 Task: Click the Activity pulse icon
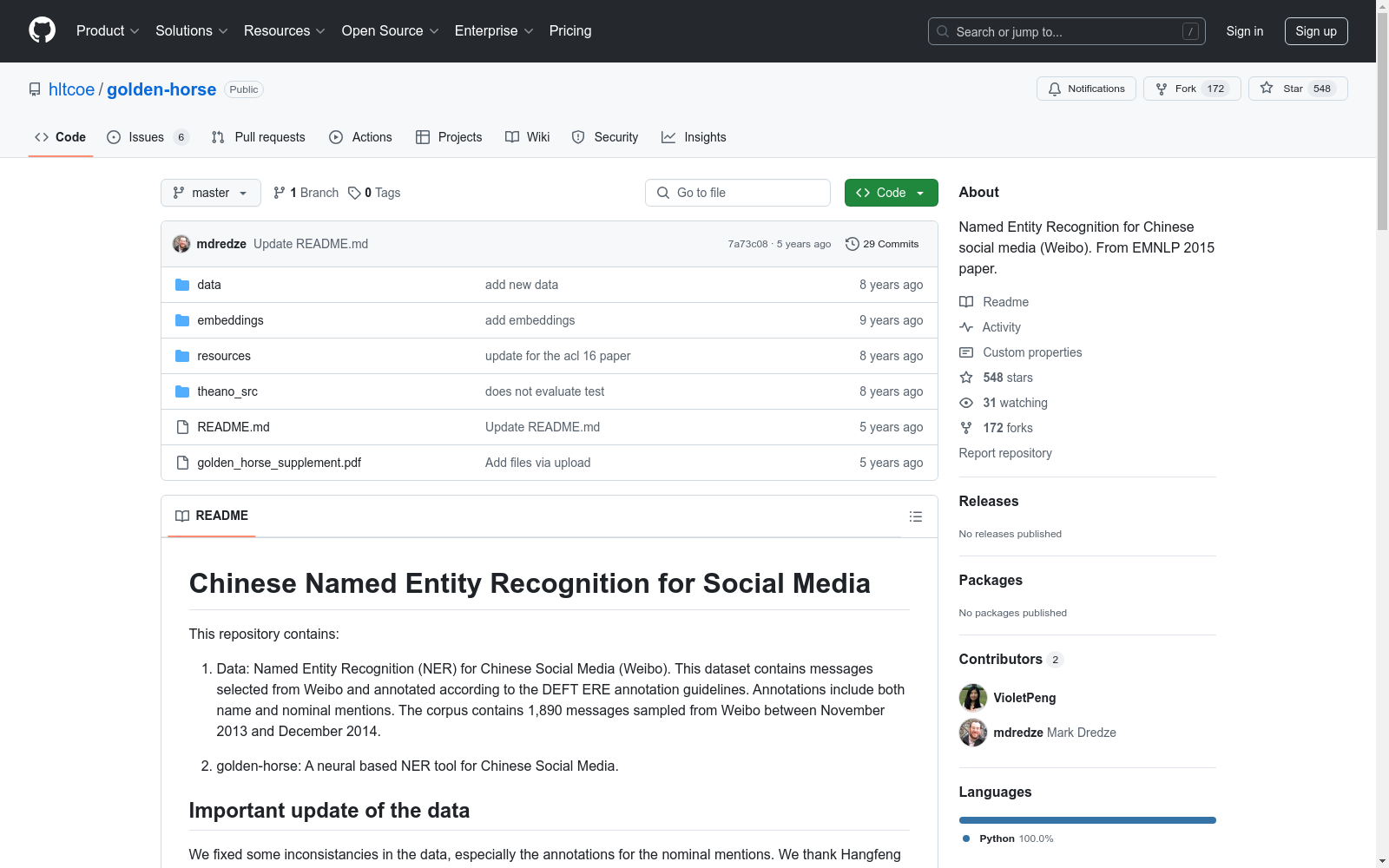(x=966, y=327)
